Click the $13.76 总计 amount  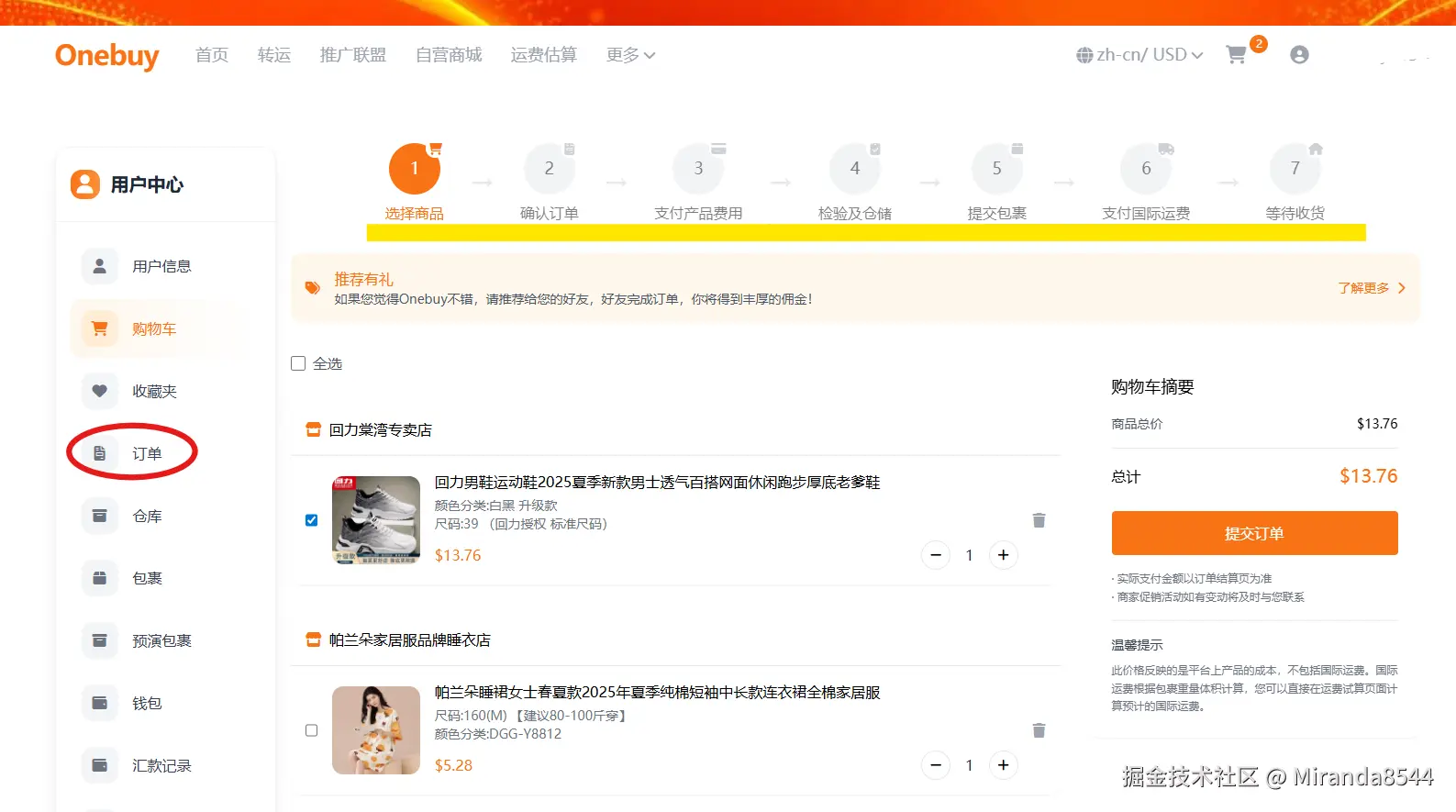1368,476
